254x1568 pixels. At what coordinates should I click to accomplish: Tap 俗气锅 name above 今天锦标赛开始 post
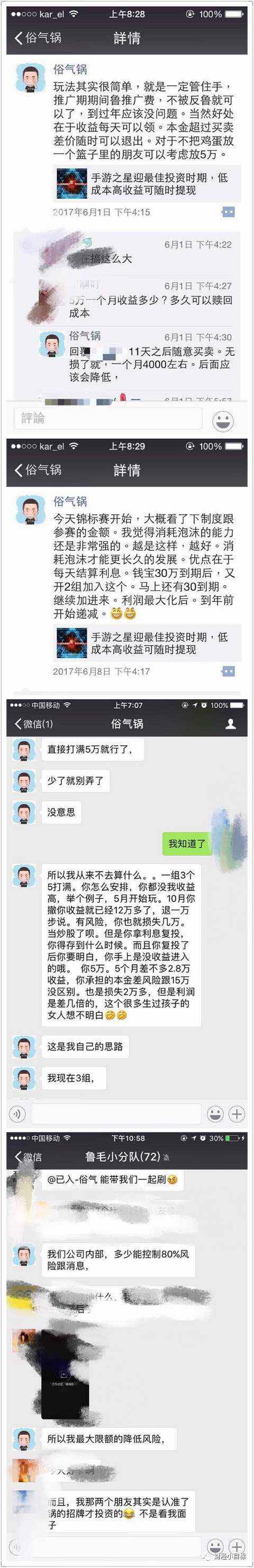[x=70, y=502]
